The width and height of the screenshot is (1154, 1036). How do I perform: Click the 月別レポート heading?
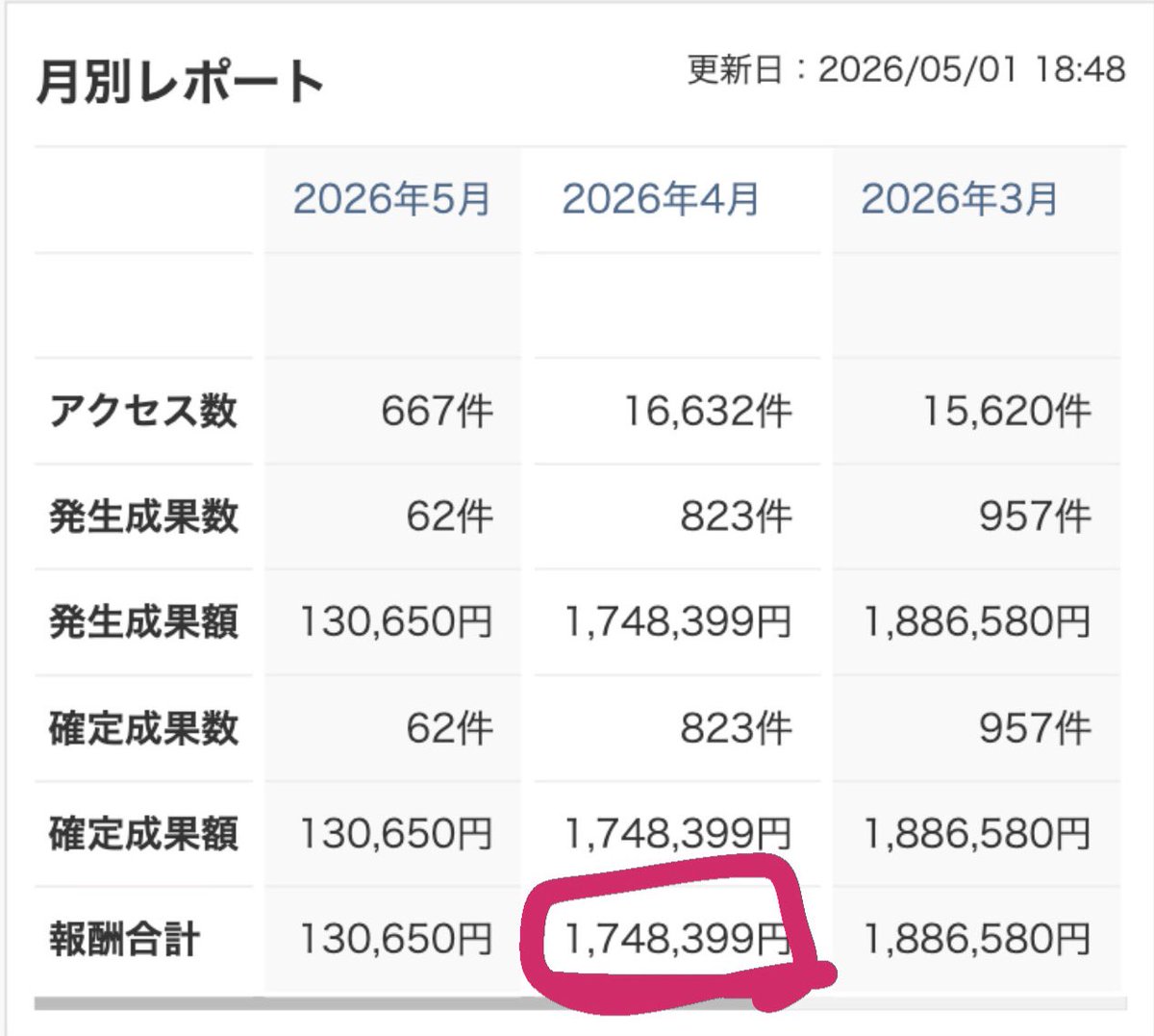[x=180, y=81]
